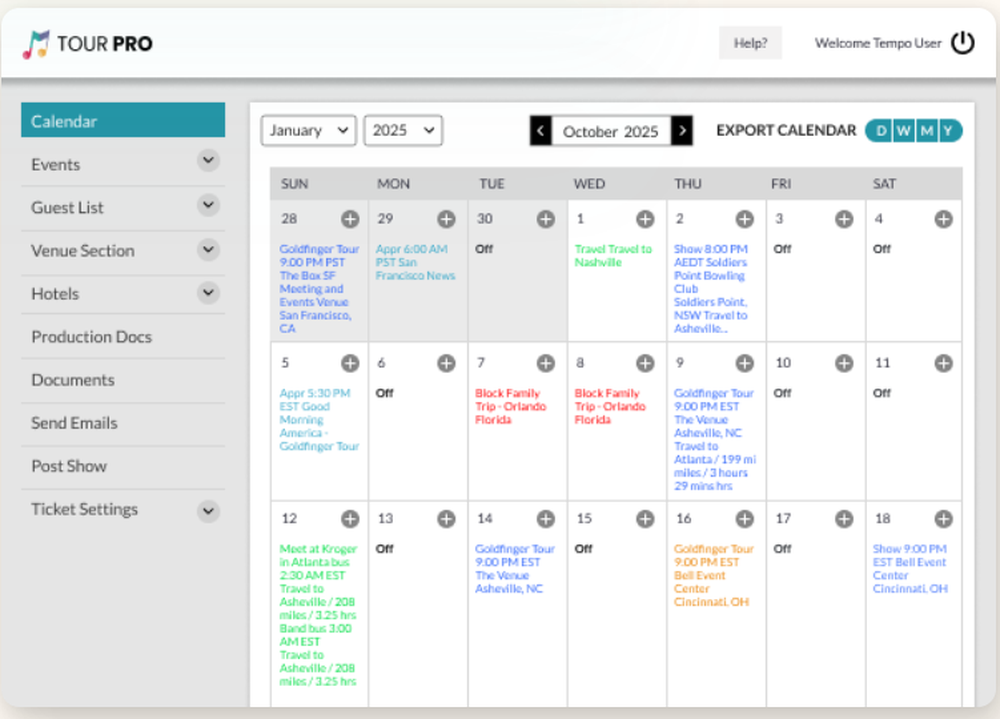
Task: Expand the Hotels sidebar section
Action: pos(208,293)
